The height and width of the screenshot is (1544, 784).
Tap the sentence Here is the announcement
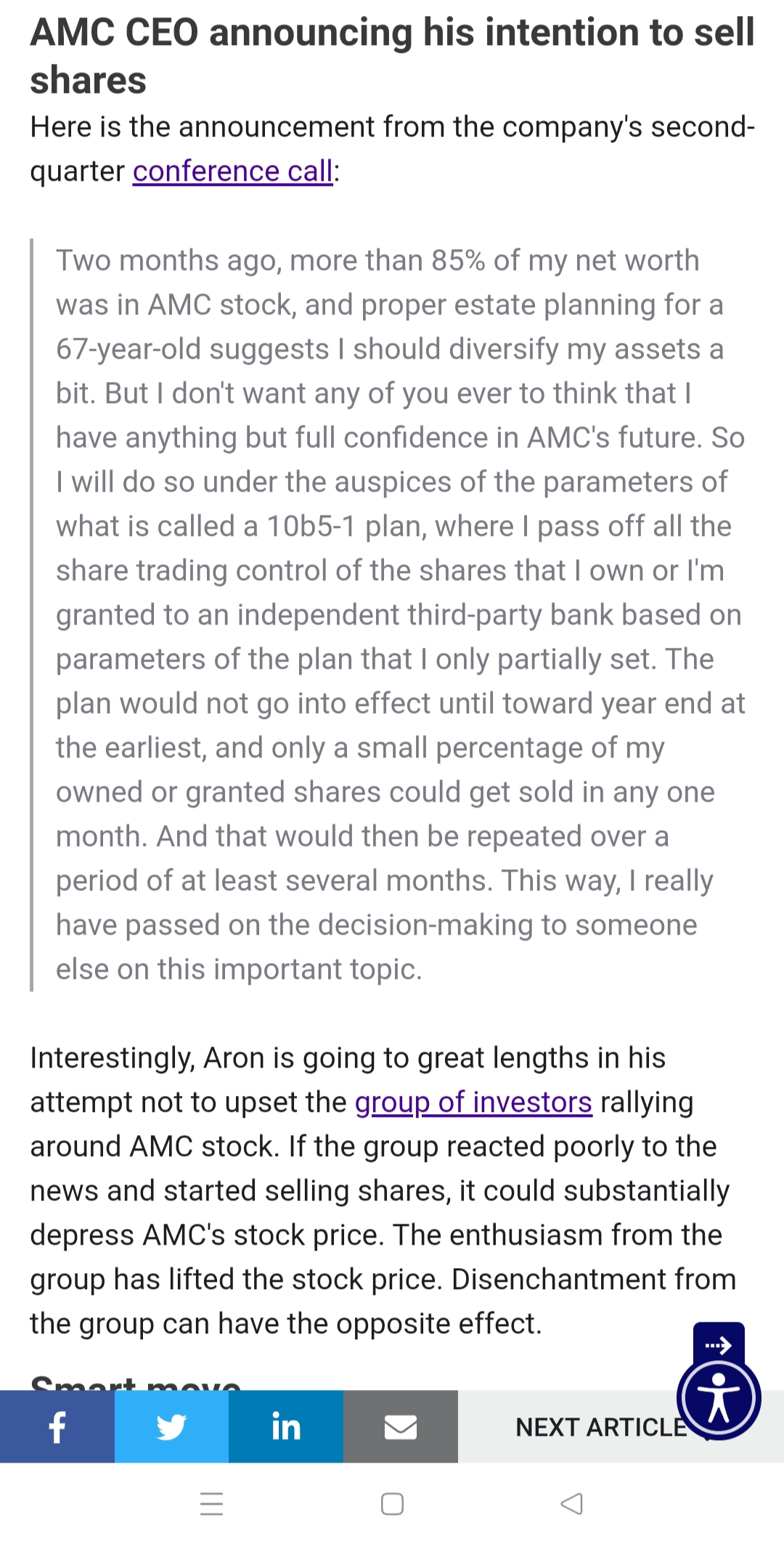(392, 149)
